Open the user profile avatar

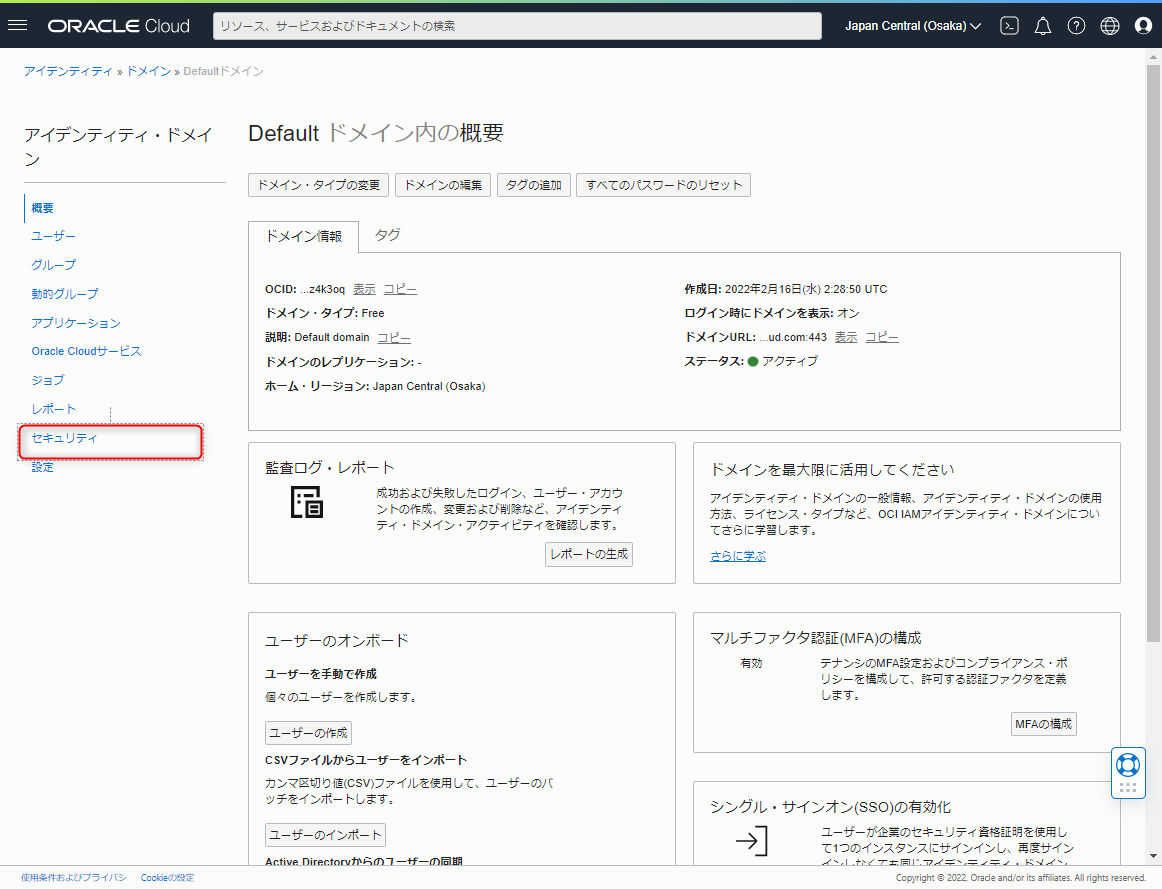tap(1143, 26)
